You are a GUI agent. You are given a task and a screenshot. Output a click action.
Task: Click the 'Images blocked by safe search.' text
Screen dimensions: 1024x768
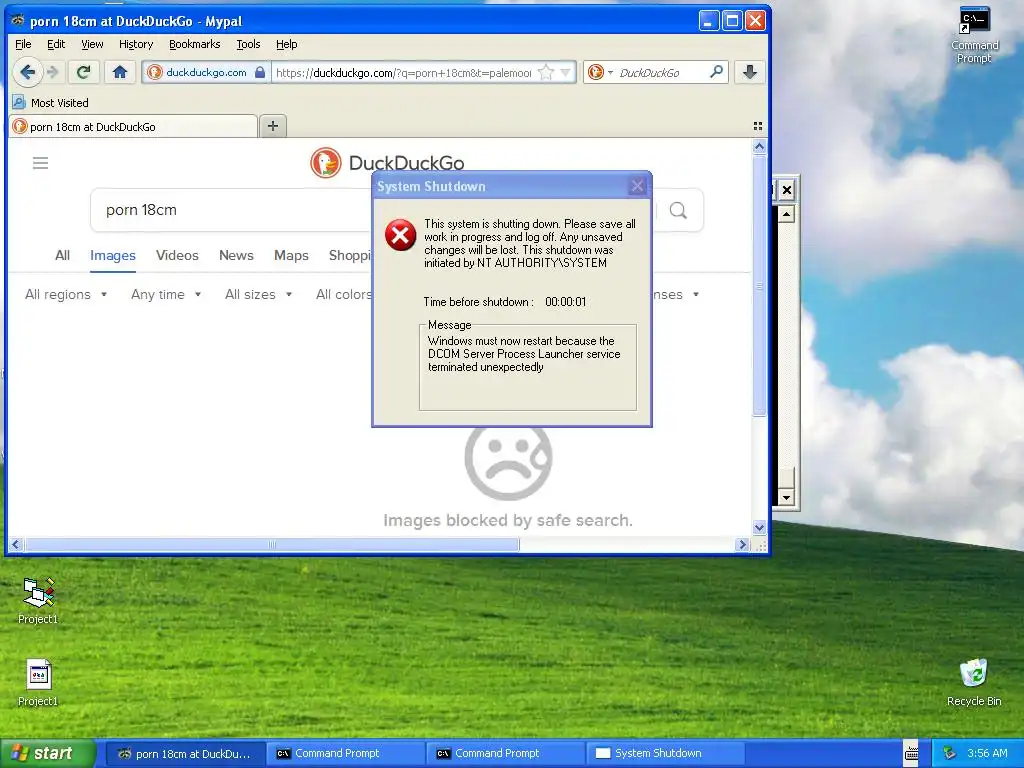click(x=507, y=520)
